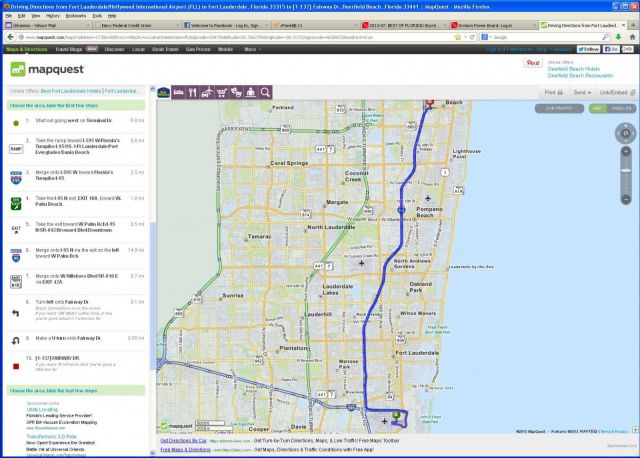Collapse the directions panel arrow

152,89
